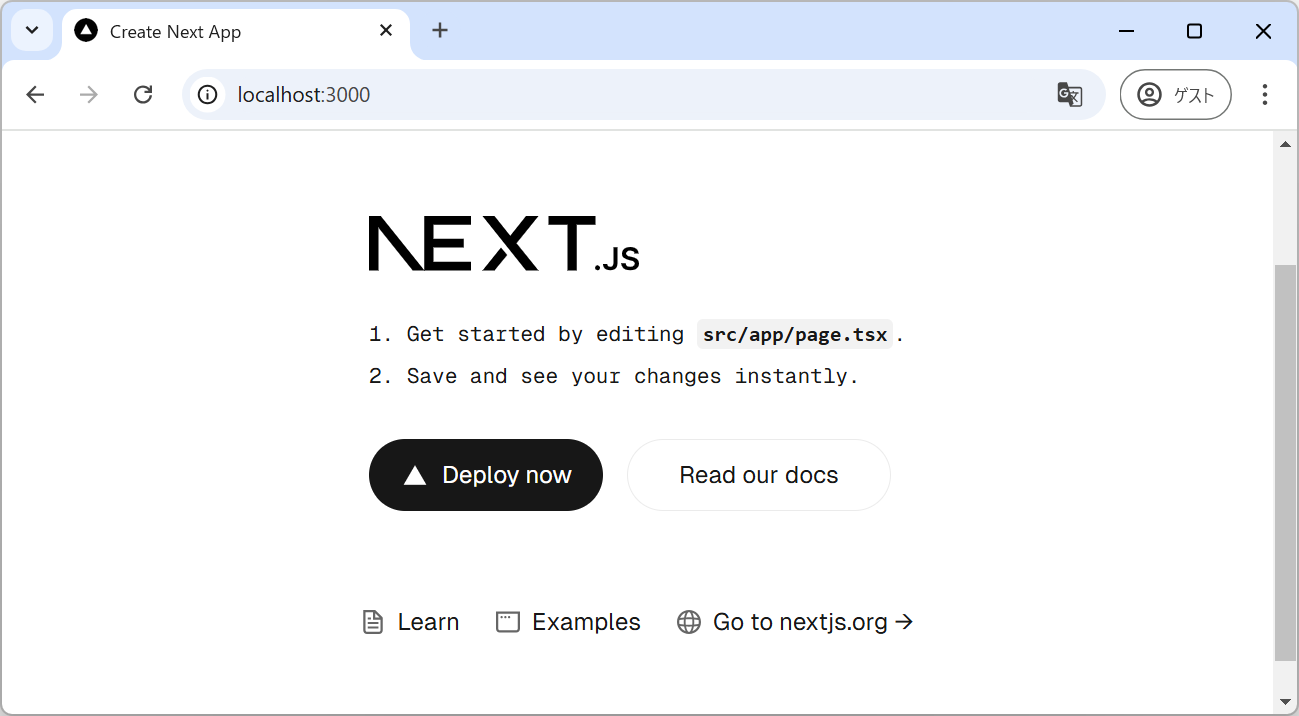Click the Next.js logo
Screen dimensions: 1299x716
[503, 244]
